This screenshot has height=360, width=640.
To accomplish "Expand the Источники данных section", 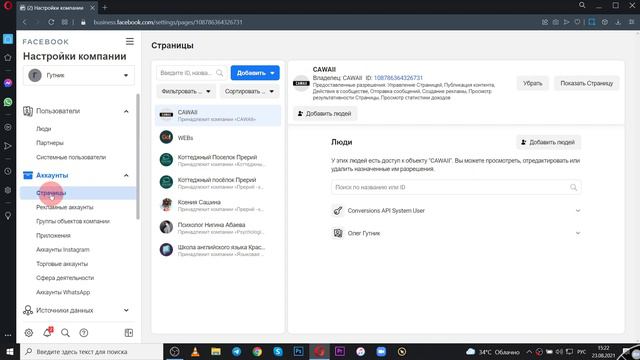I will [126, 310].
